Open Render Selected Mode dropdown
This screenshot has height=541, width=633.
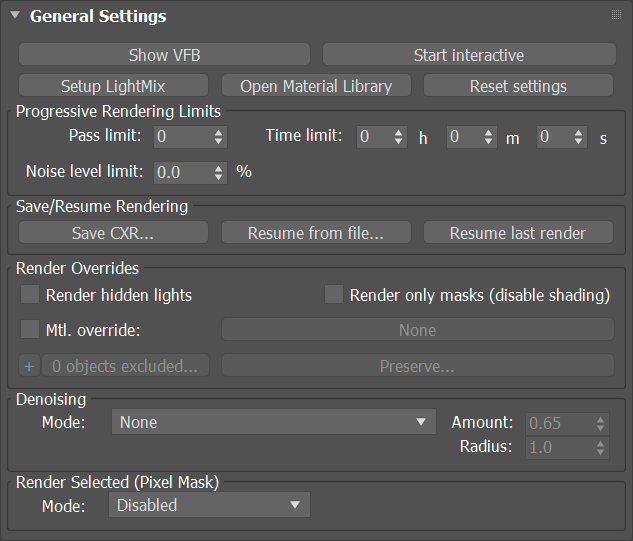point(209,505)
